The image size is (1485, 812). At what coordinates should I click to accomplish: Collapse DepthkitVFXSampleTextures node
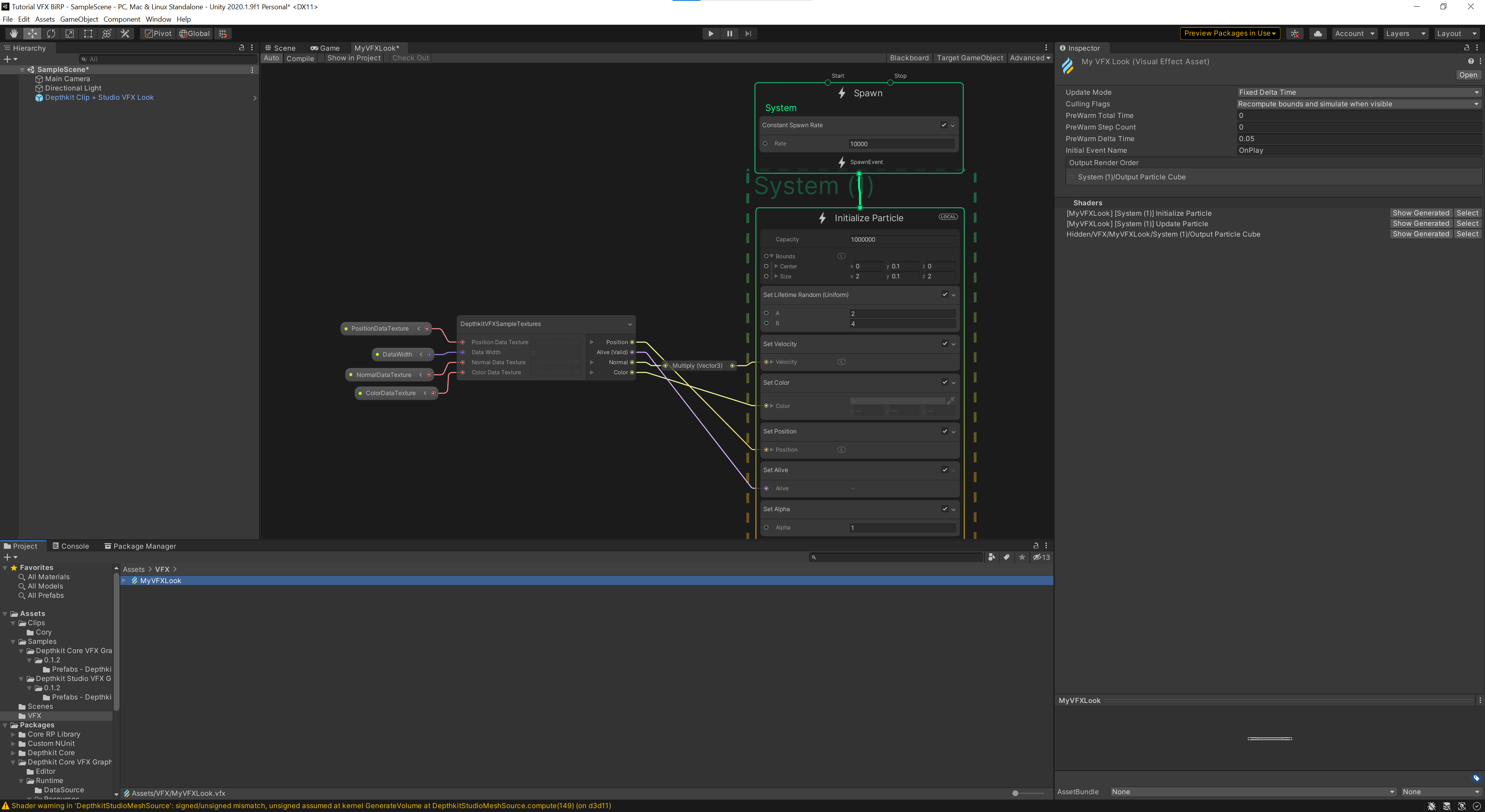click(x=630, y=324)
